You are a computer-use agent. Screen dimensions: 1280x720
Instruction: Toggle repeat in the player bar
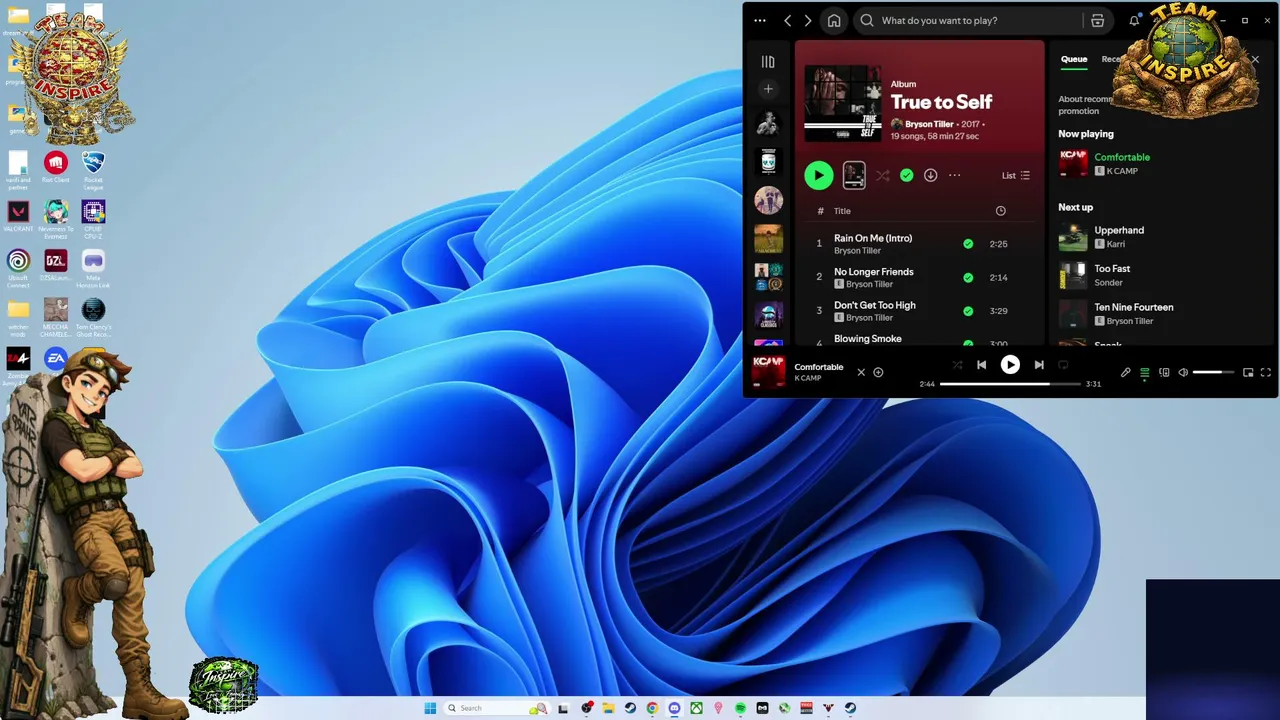tap(1063, 365)
